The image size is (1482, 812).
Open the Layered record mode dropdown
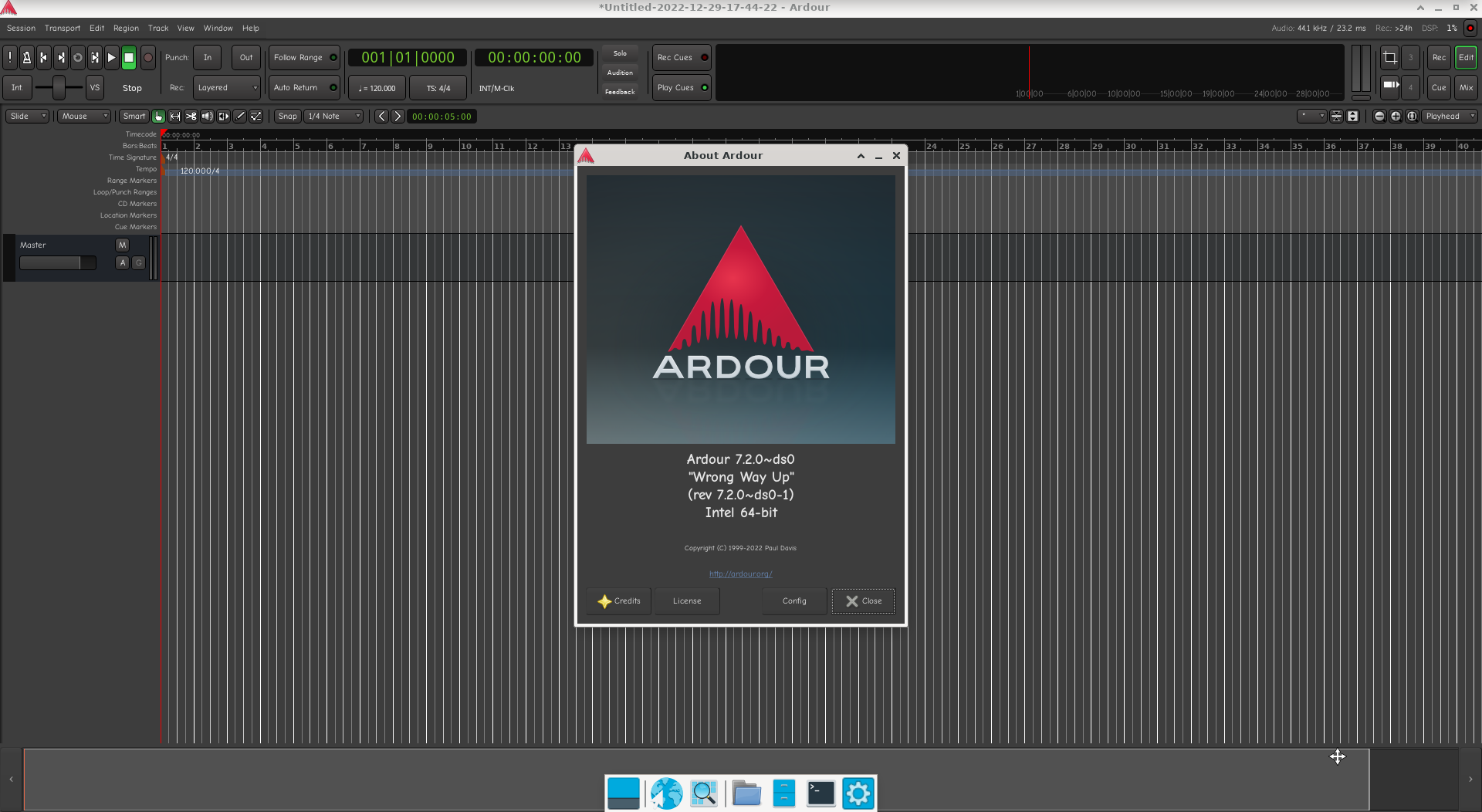[226, 88]
